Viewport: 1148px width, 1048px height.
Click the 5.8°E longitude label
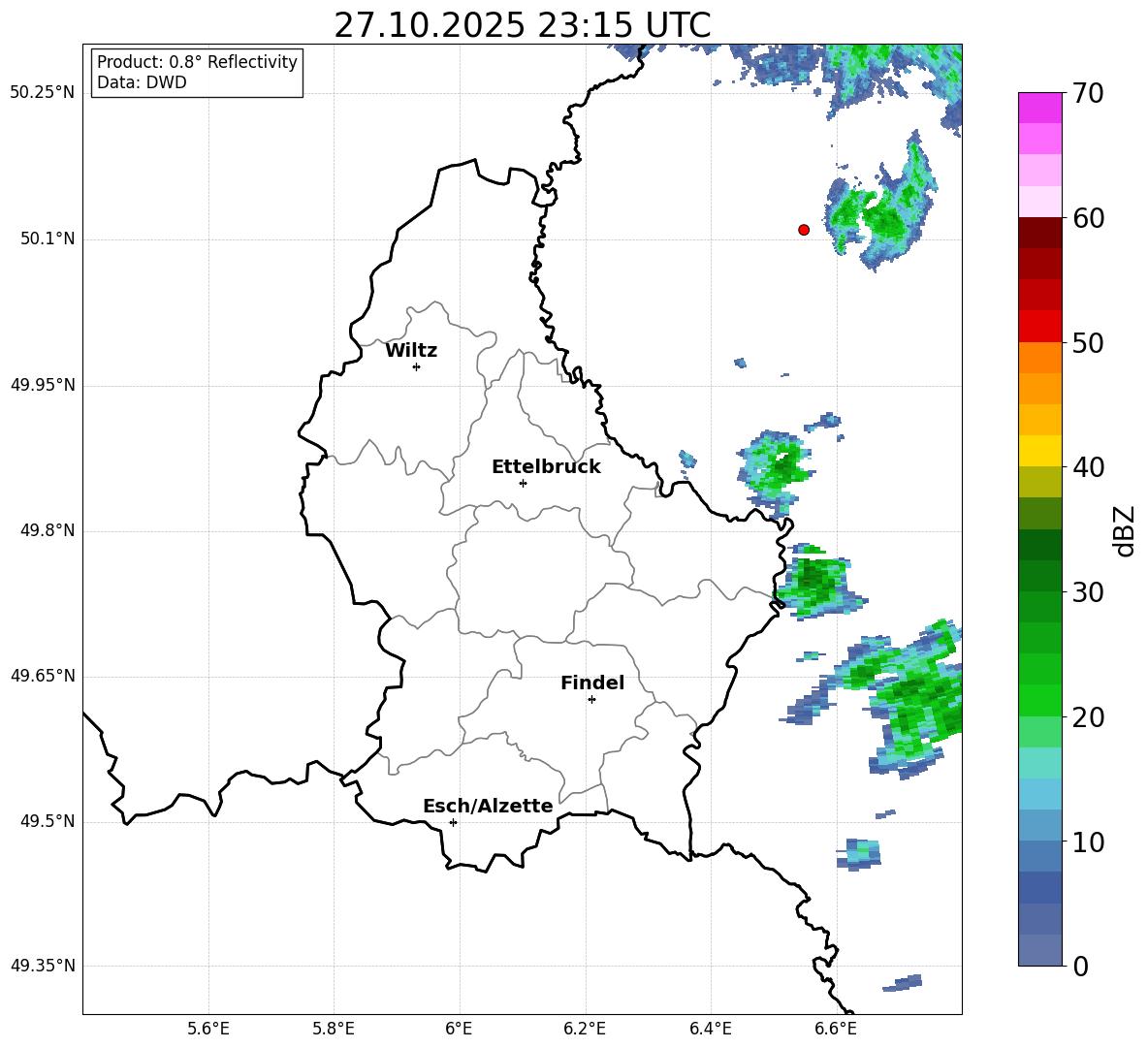coord(334,1029)
